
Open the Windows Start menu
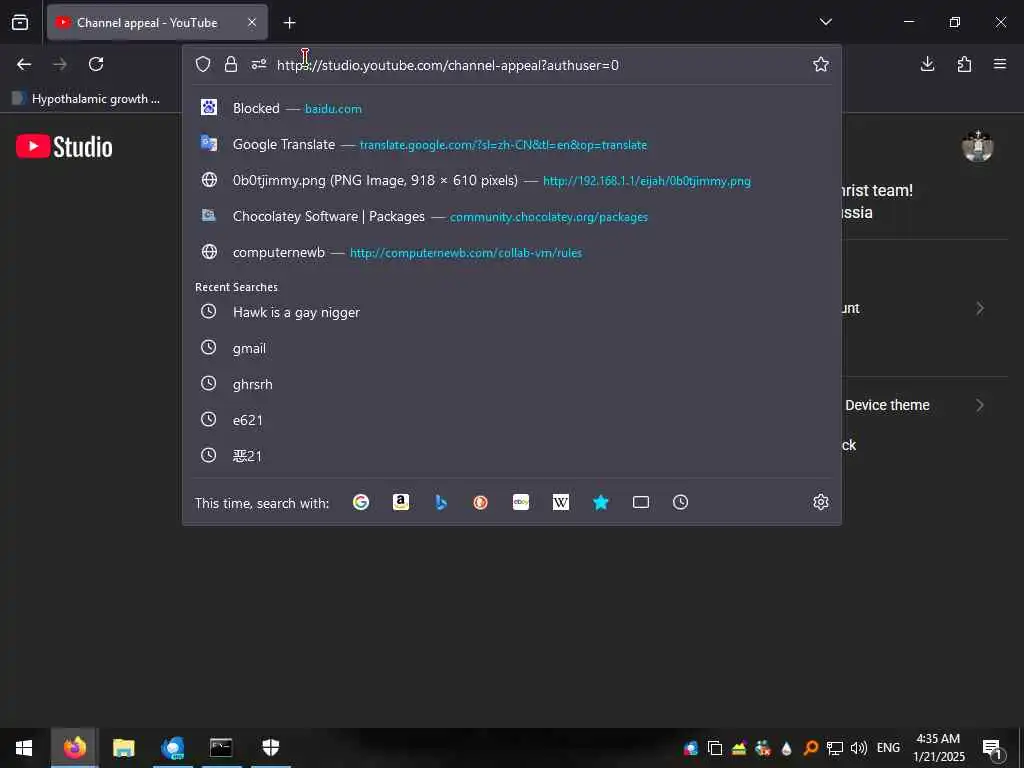[x=24, y=748]
